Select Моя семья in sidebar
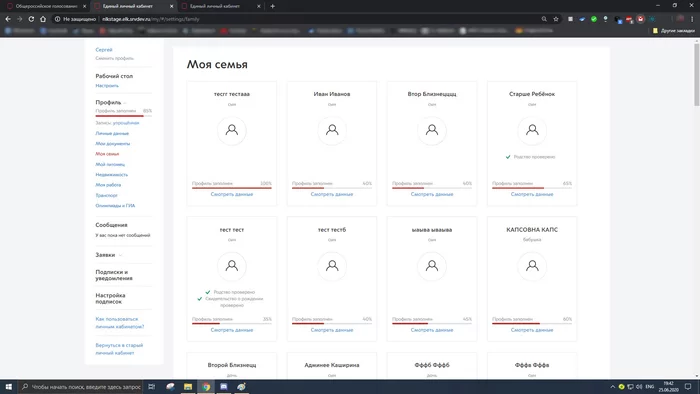Image resolution: width=700 pixels, height=394 pixels. [107, 154]
